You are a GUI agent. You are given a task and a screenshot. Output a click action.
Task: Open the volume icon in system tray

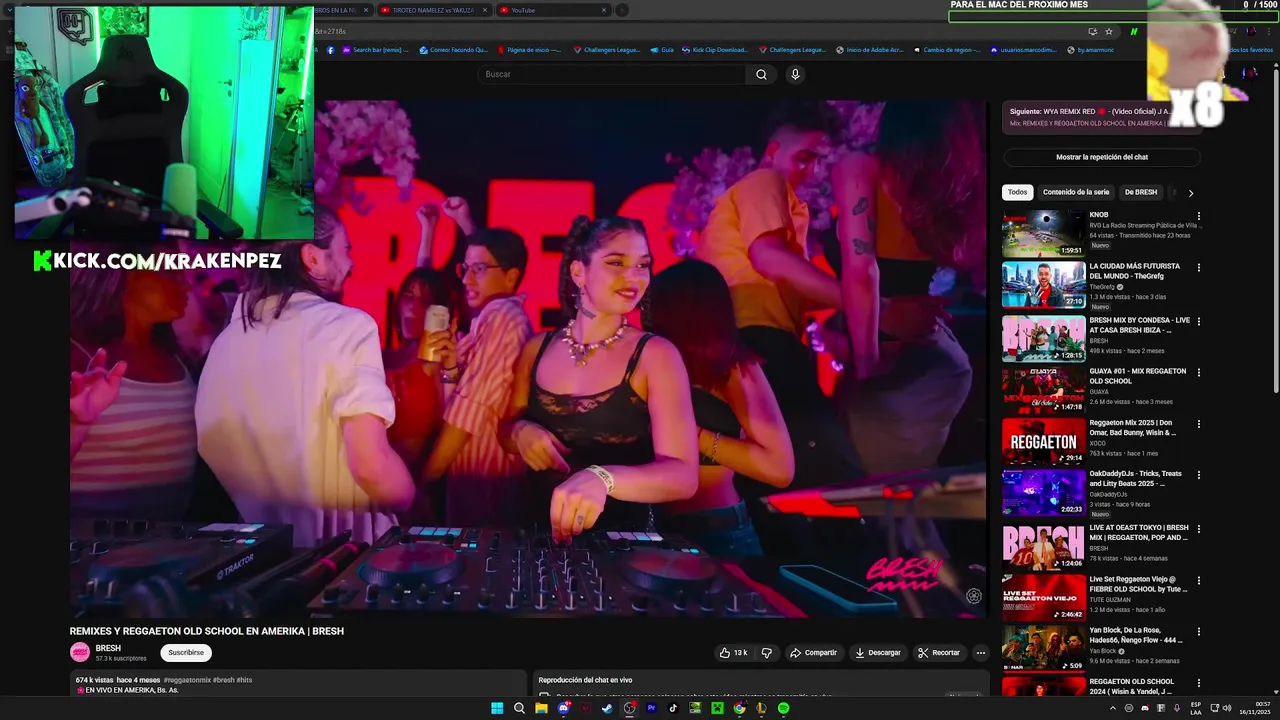[x=1227, y=708]
